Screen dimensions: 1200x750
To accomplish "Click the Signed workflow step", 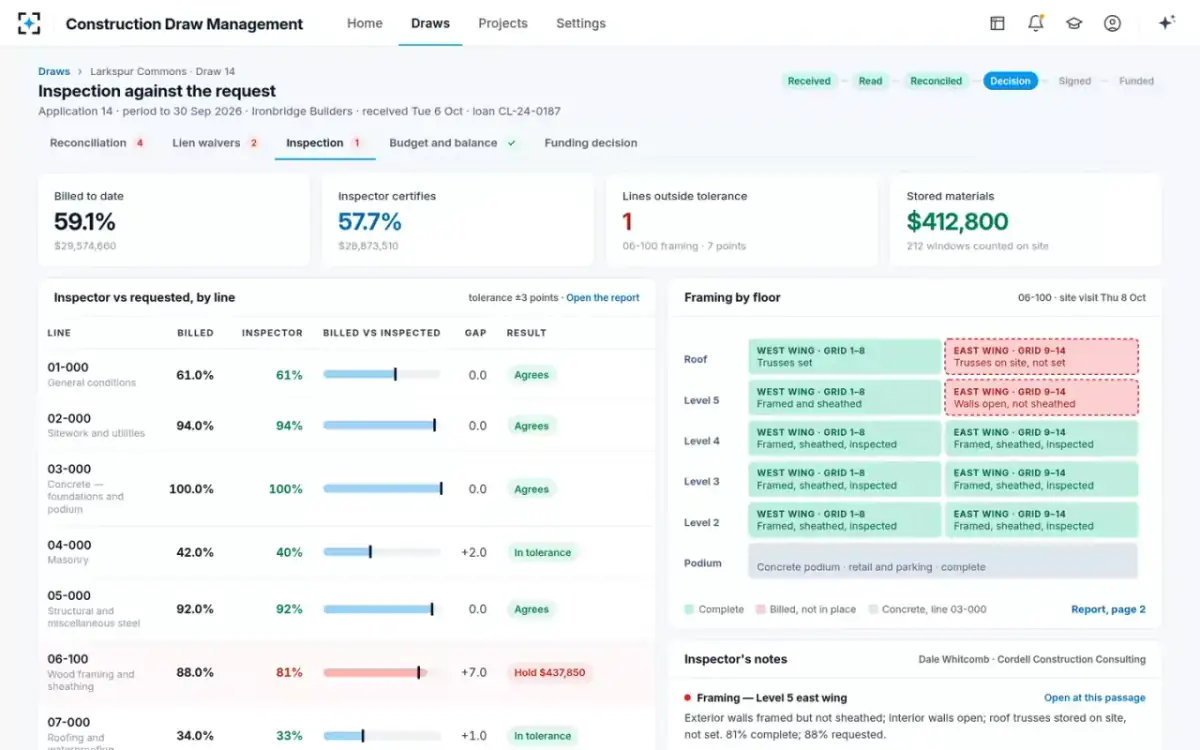I will click(x=1075, y=81).
